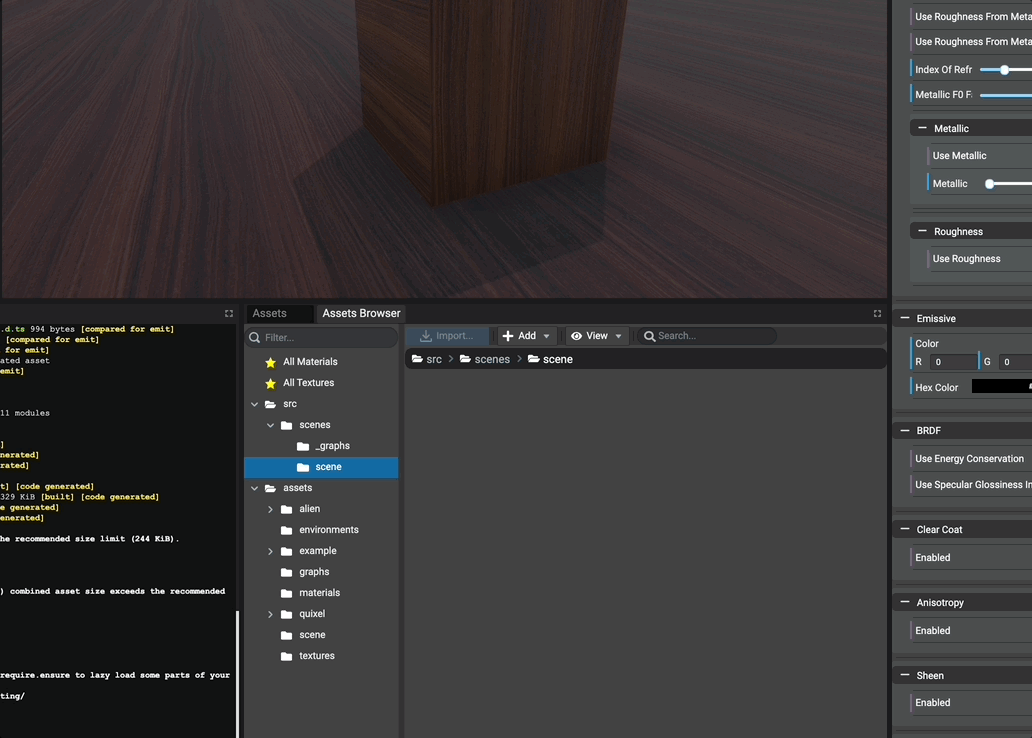Toggle the Use Metallic option
This screenshot has width=1032, height=738.
tap(959, 156)
